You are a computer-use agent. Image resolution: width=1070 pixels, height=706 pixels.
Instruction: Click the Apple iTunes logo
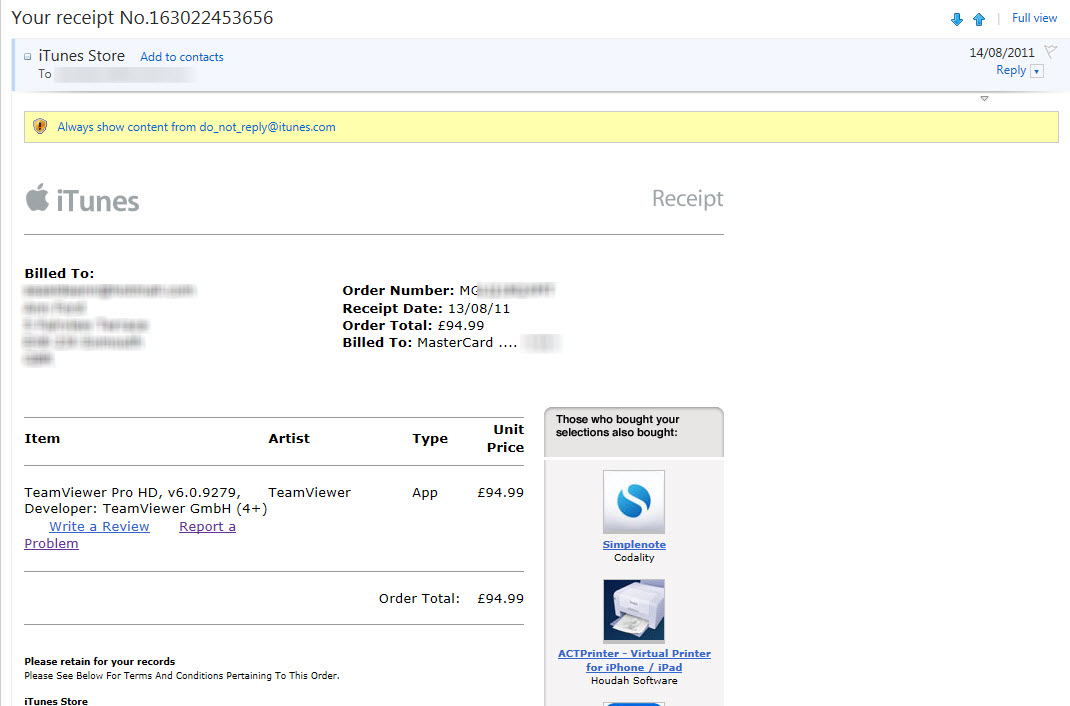82,200
